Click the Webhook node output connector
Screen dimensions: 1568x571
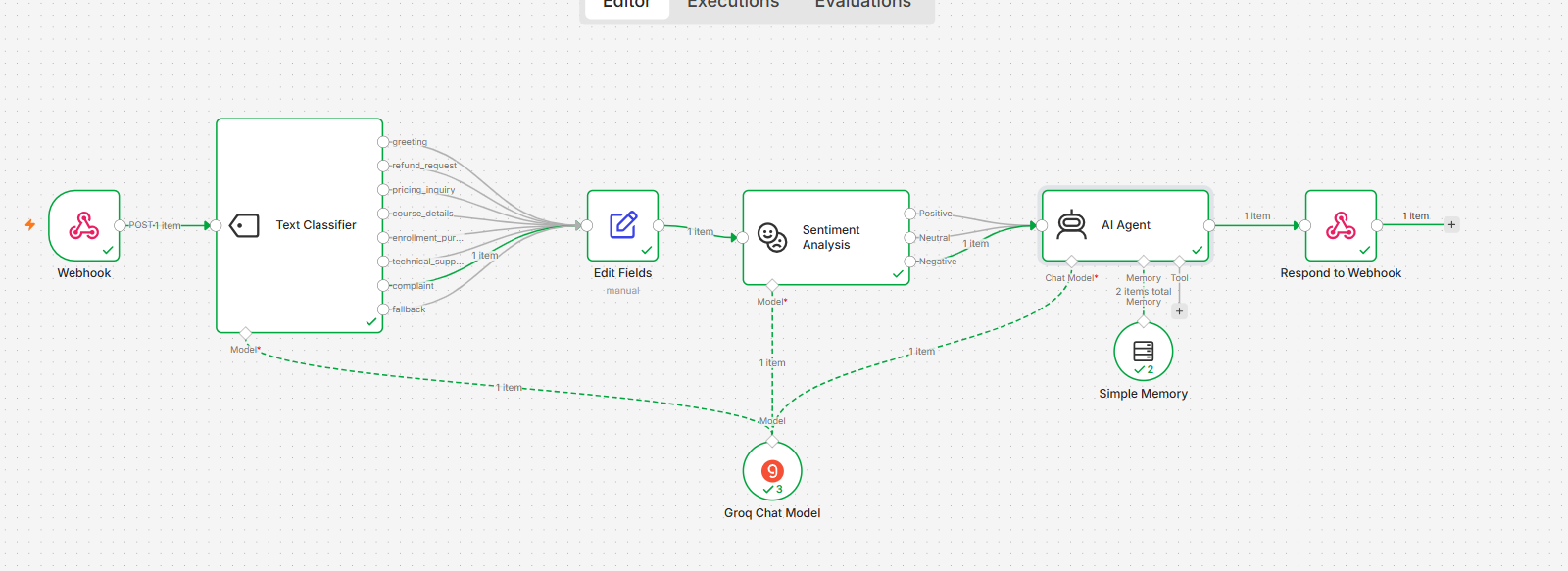(x=120, y=225)
